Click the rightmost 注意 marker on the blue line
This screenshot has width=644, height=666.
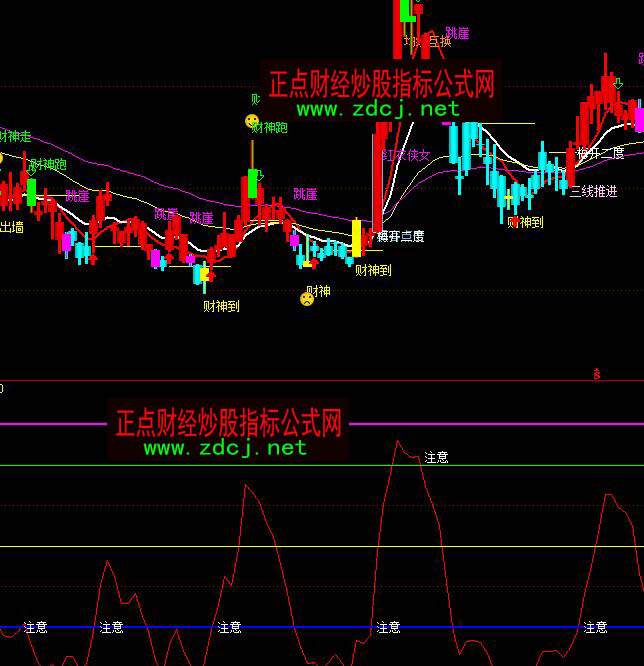coord(595,627)
